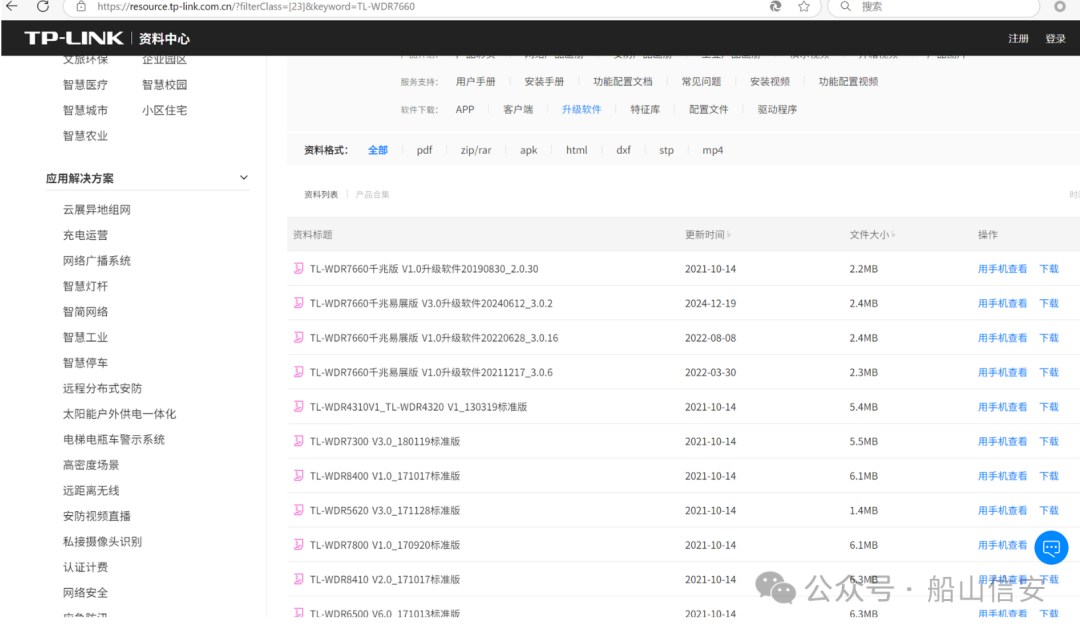1080x632 pixels.
Task: Sort by 文件大小 column arrow
Action: pos(893,235)
